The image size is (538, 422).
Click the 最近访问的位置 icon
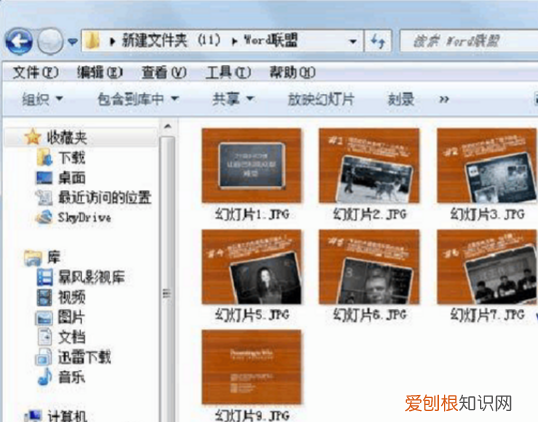44,198
